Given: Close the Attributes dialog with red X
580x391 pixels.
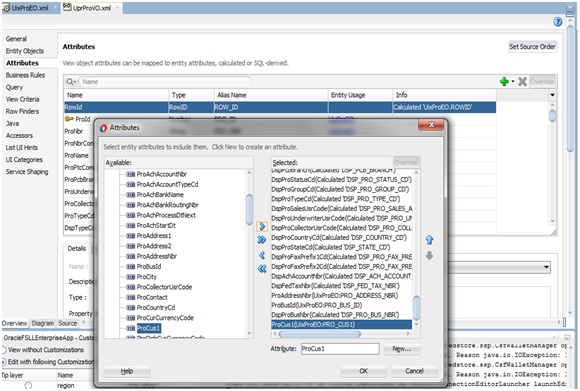Looking at the screenshot, I should tap(431, 125).
